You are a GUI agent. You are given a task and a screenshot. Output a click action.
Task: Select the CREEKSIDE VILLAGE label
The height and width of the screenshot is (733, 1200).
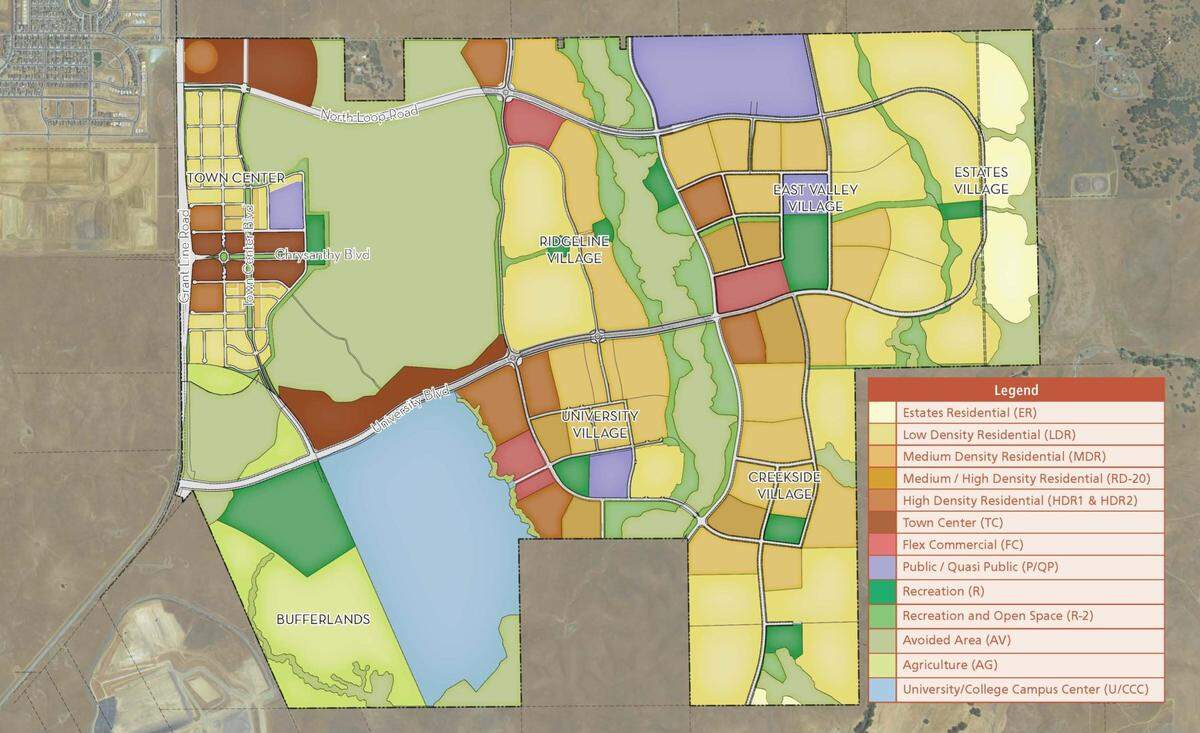click(x=780, y=485)
